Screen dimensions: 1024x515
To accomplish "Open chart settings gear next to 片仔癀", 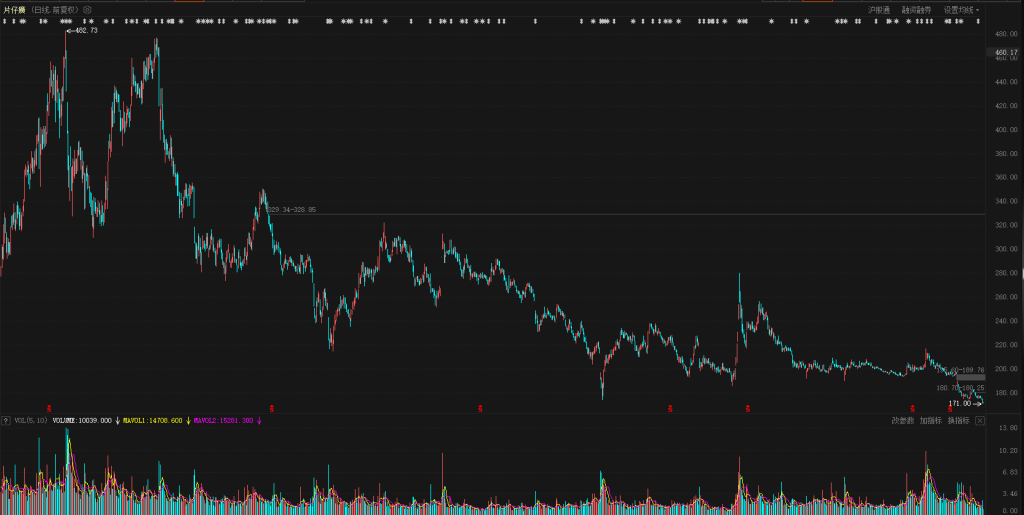I will [87, 9].
